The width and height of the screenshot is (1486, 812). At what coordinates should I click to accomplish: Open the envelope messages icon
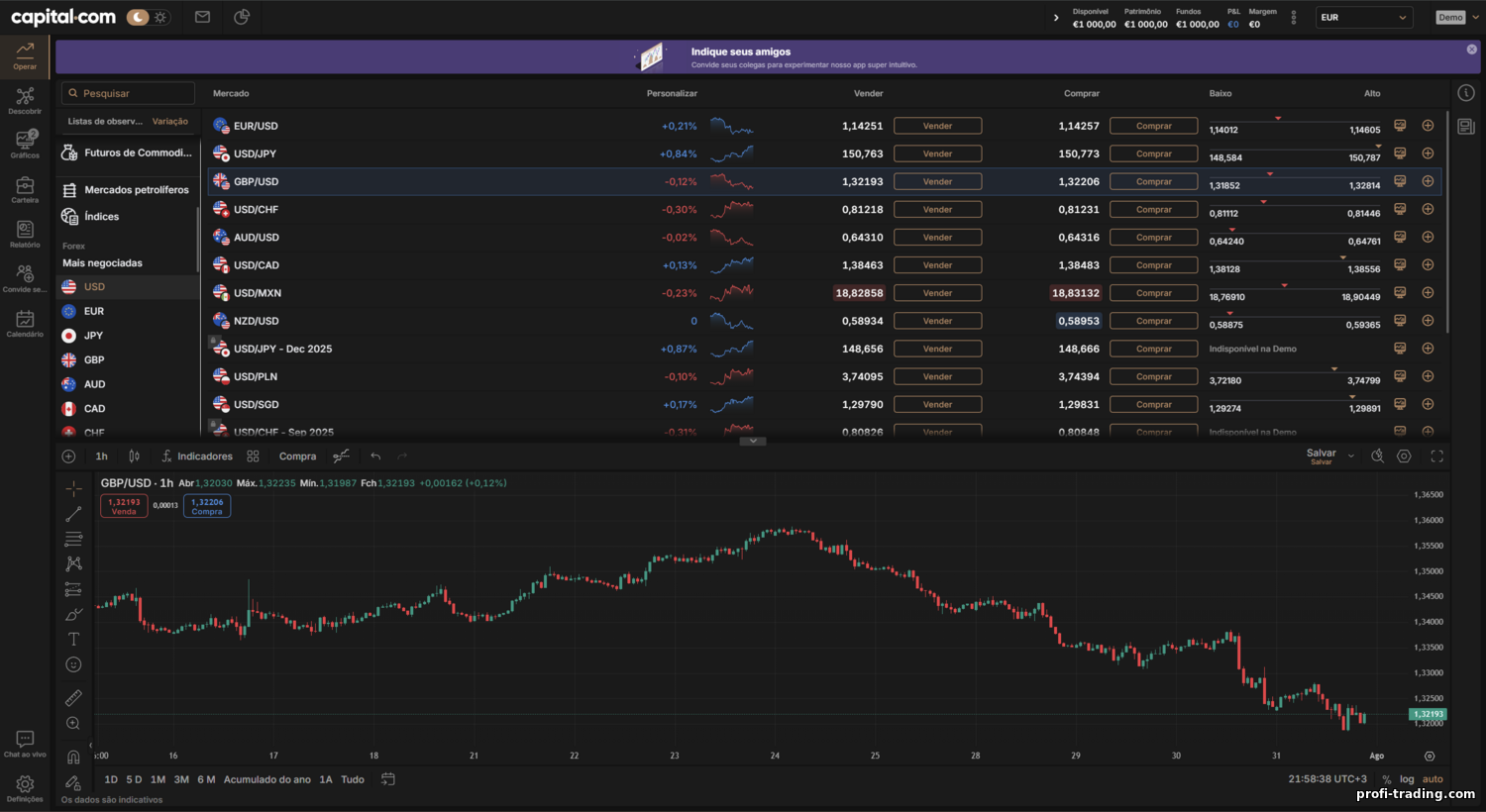pyautogui.click(x=202, y=17)
